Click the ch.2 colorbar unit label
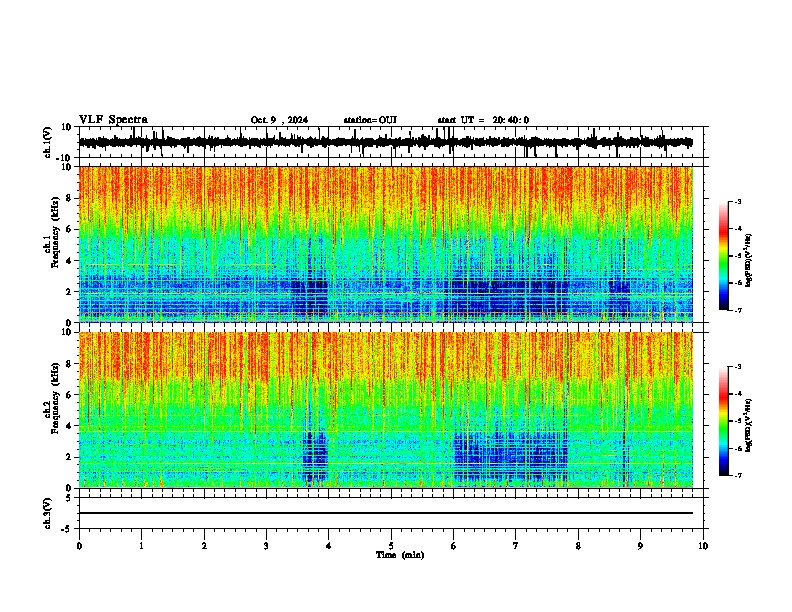 [x=748, y=425]
